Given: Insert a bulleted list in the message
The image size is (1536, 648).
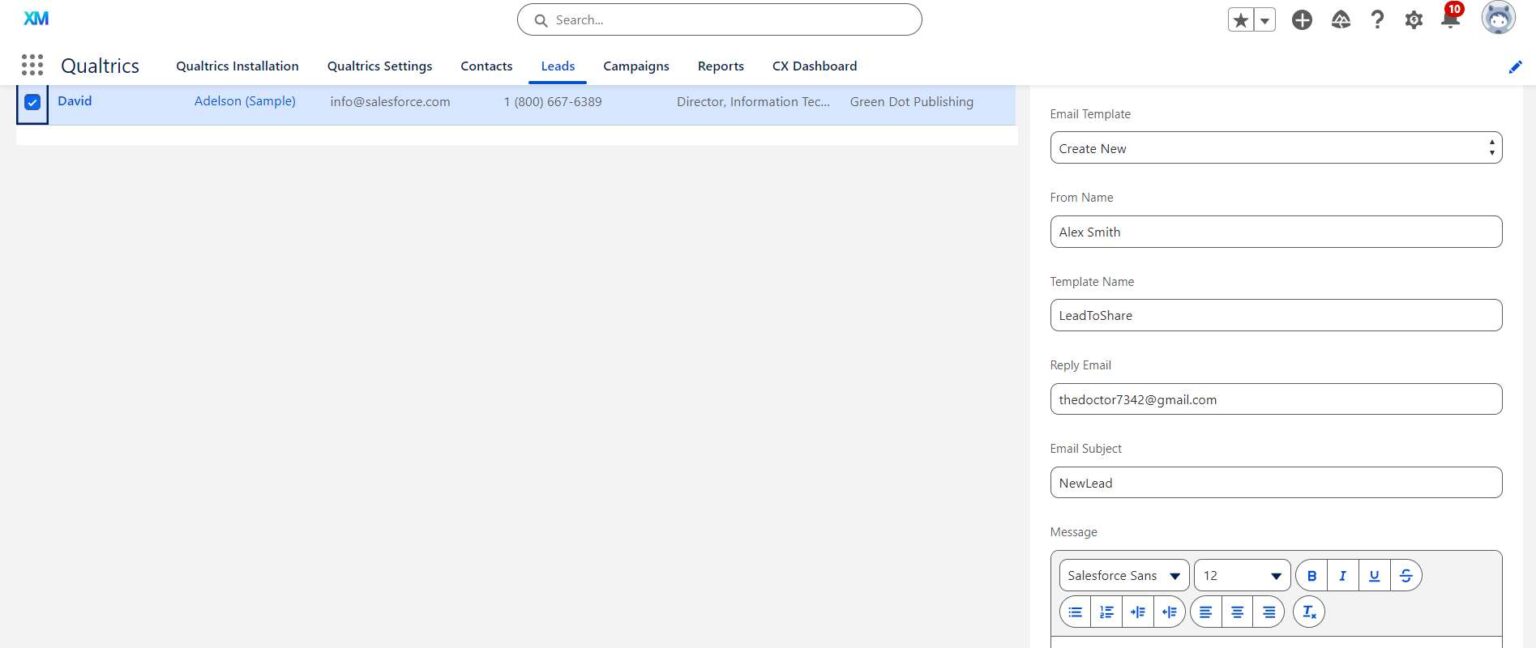Looking at the screenshot, I should pyautogui.click(x=1075, y=611).
